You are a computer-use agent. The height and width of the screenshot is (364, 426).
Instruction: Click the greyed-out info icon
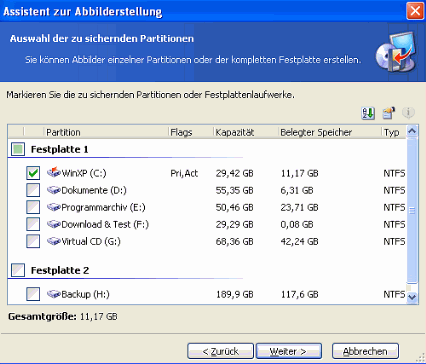(408, 113)
